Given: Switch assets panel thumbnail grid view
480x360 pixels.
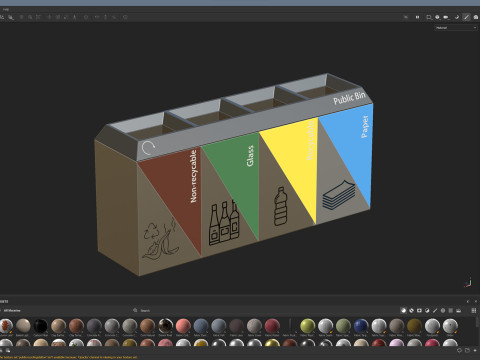Looking at the screenshot, I should [x=474, y=310].
